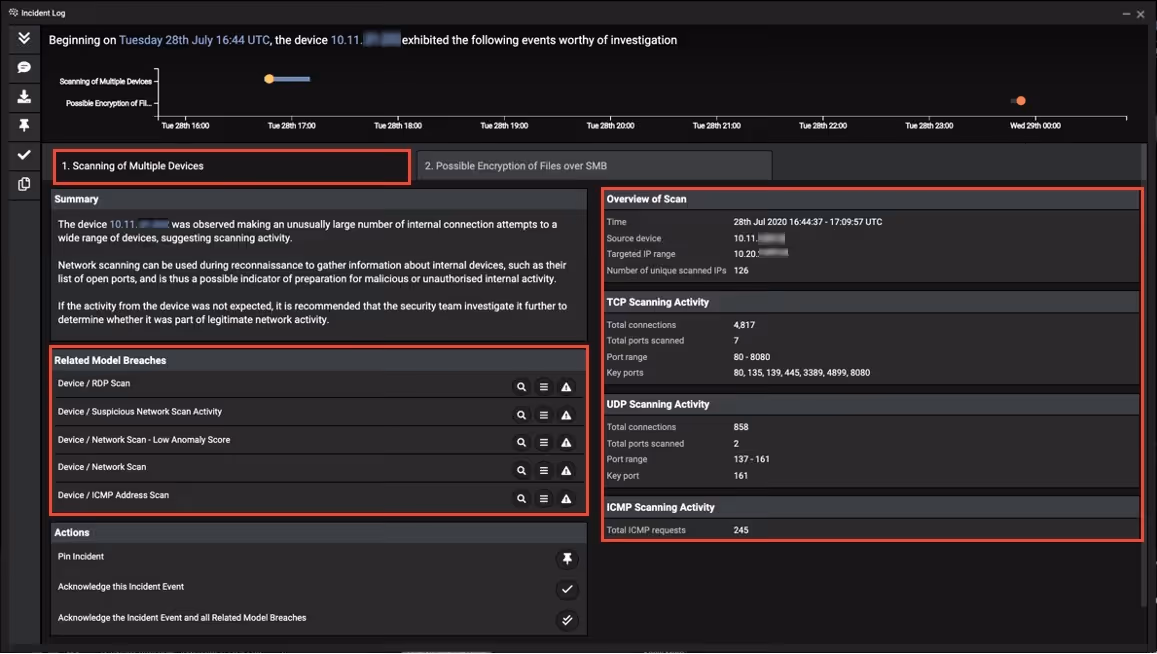Click the pin icon in left sidebar

click(24, 125)
